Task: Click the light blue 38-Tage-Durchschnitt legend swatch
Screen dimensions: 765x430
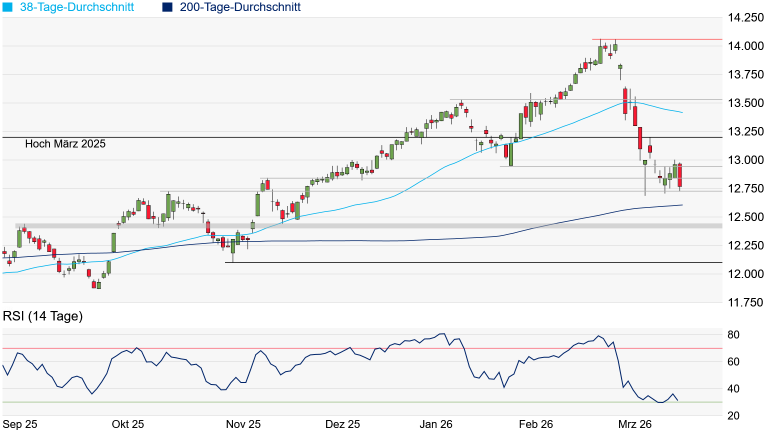Action: point(7,7)
